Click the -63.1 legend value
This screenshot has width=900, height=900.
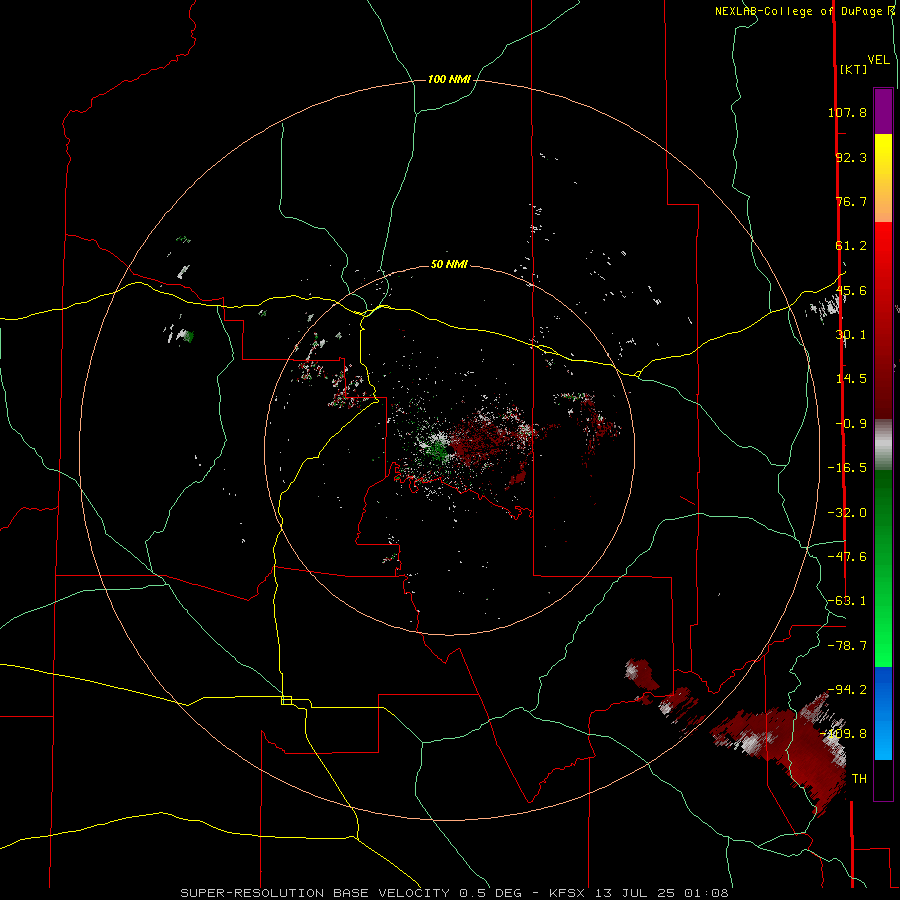[x=847, y=601]
